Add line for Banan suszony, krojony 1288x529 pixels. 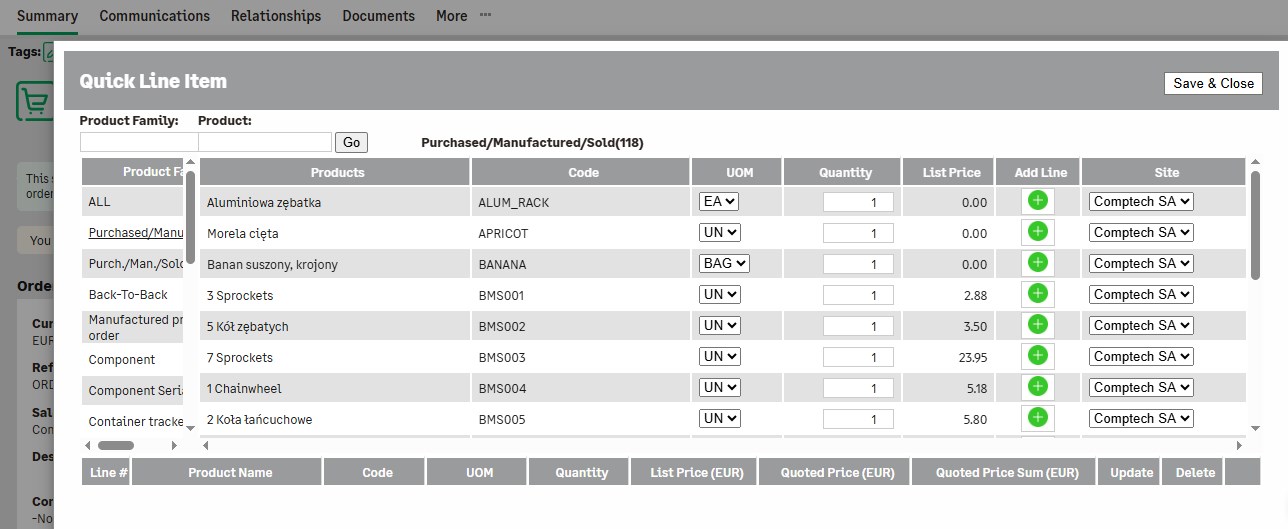[x=1038, y=263]
